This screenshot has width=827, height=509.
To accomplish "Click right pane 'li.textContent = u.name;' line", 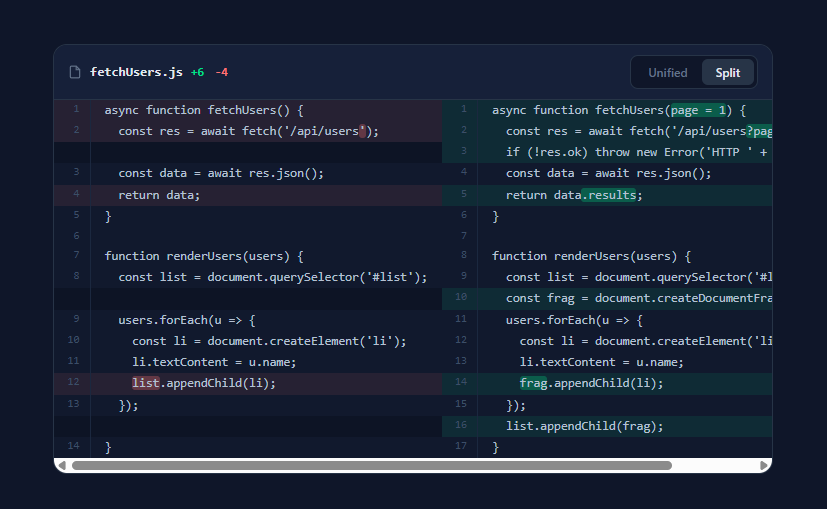I will point(607,362).
